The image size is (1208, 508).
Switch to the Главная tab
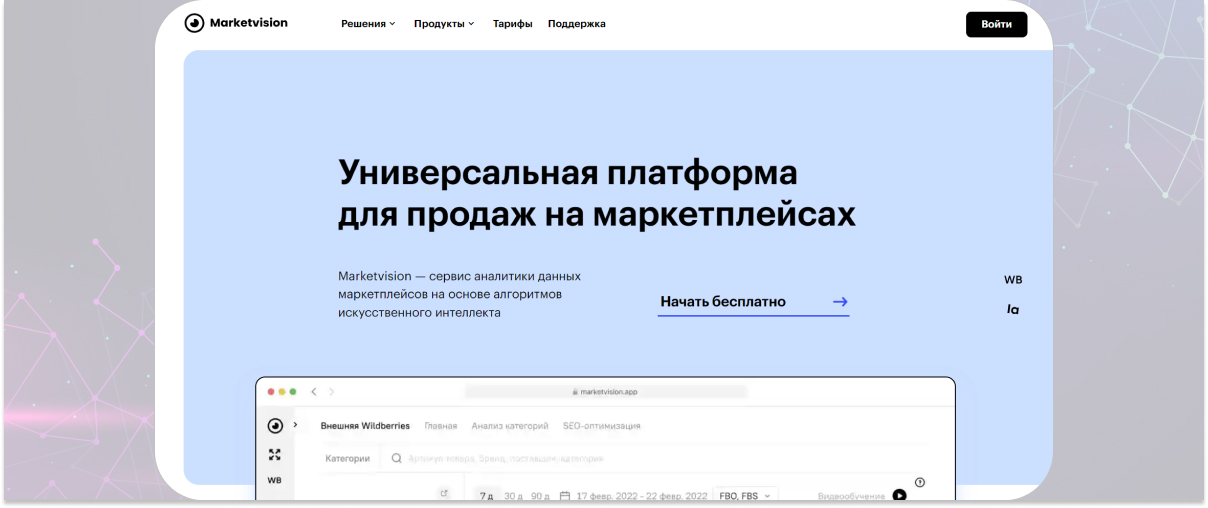click(x=441, y=426)
